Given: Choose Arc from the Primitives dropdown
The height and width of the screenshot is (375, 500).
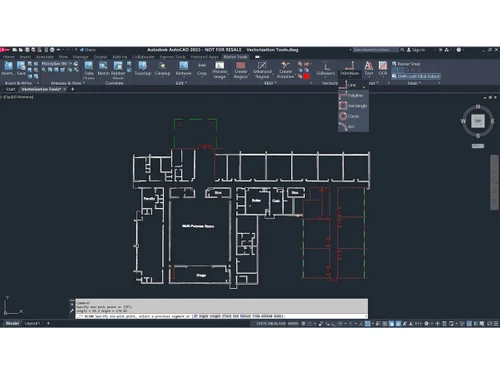Looking at the screenshot, I should [x=353, y=126].
